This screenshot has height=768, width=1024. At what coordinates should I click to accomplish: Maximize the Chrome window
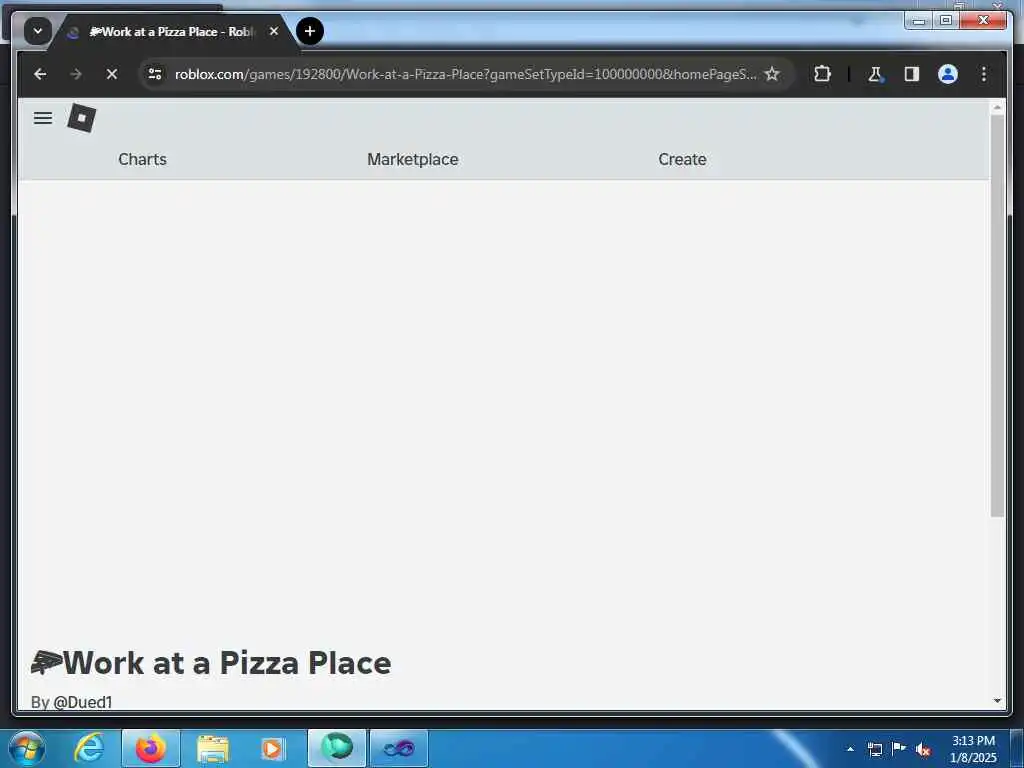click(x=946, y=20)
